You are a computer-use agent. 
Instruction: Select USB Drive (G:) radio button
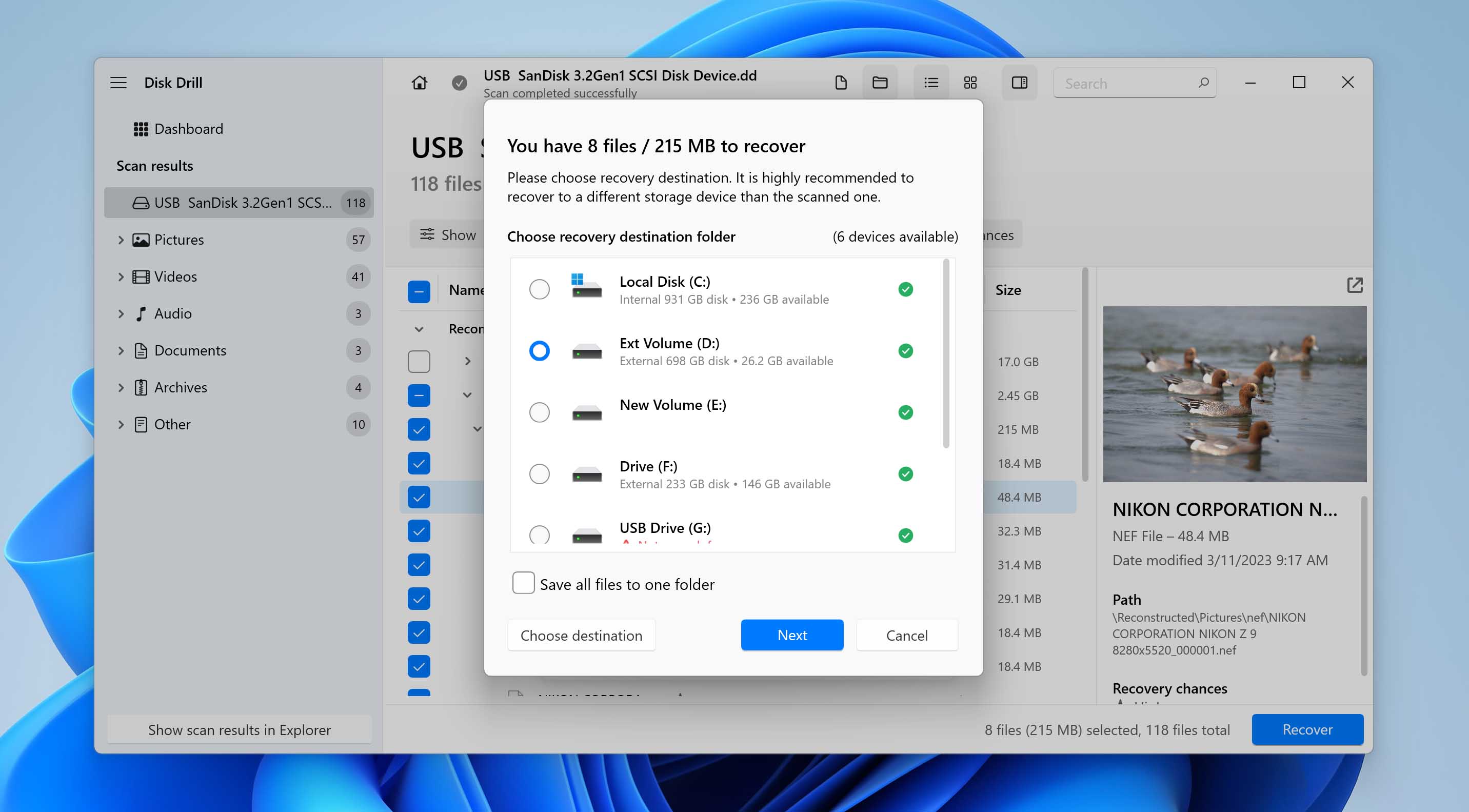pos(540,534)
